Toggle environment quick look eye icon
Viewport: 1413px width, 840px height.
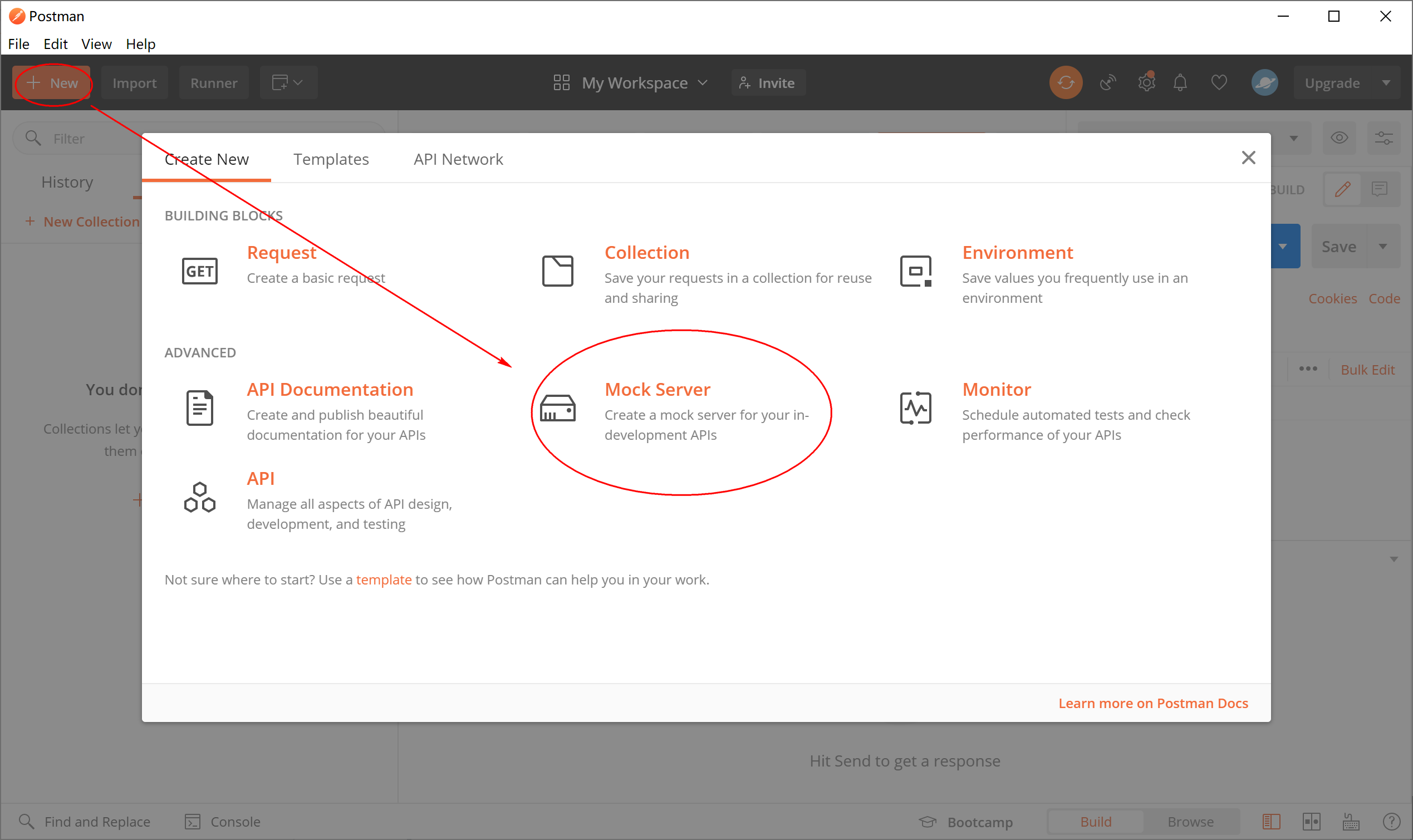pos(1339,137)
